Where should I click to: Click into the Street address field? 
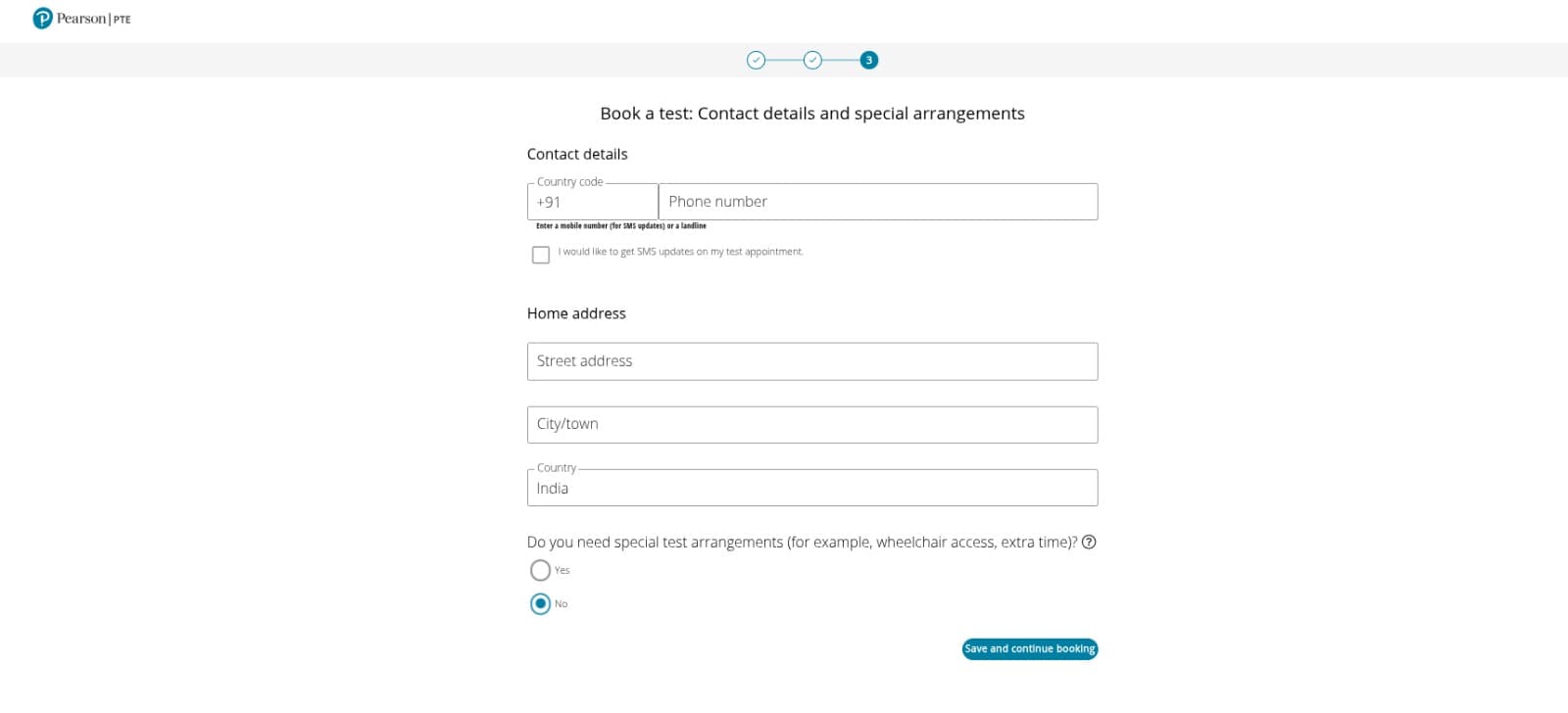pyautogui.click(x=811, y=360)
